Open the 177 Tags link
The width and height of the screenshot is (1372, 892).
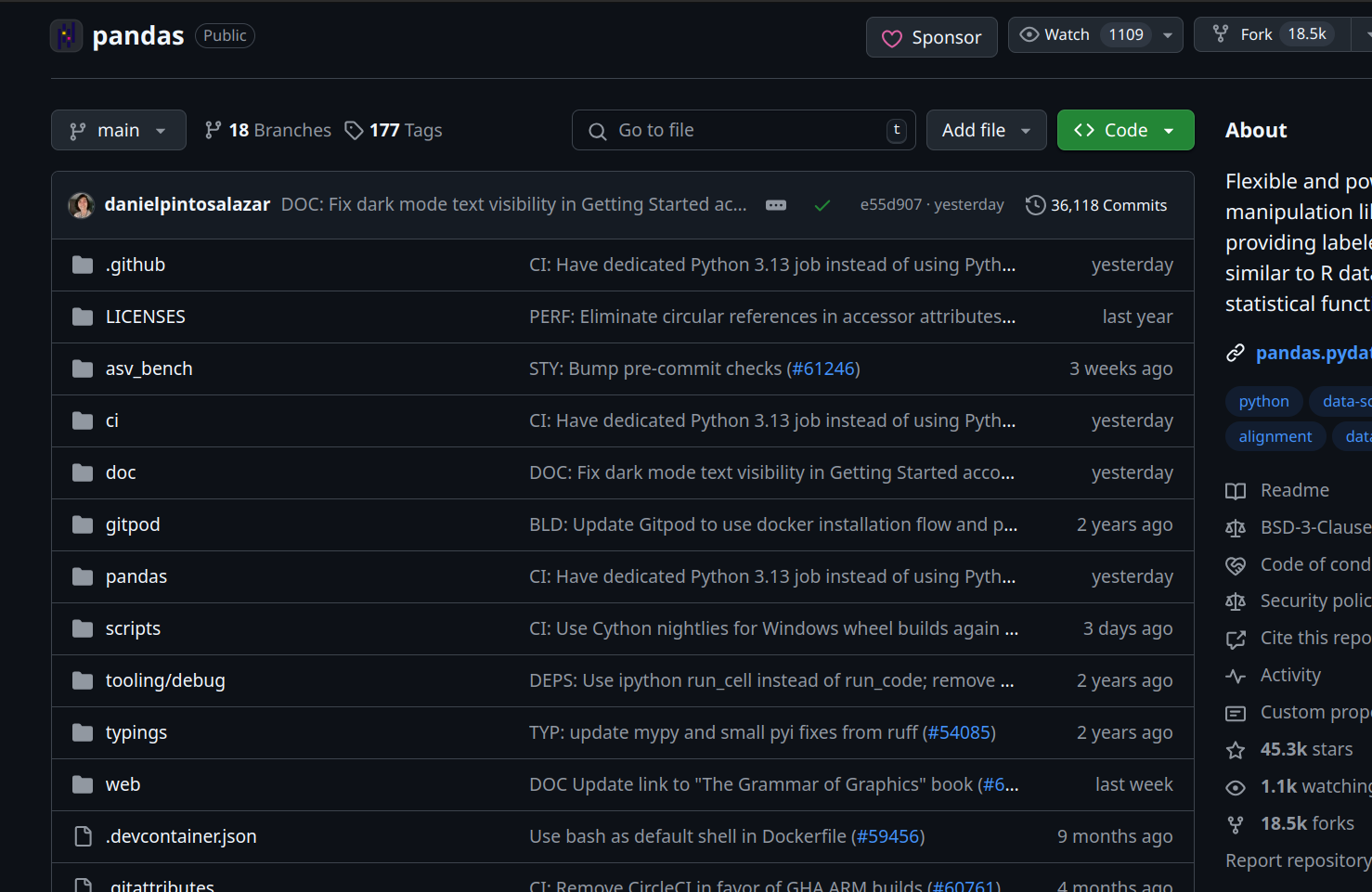pos(394,130)
